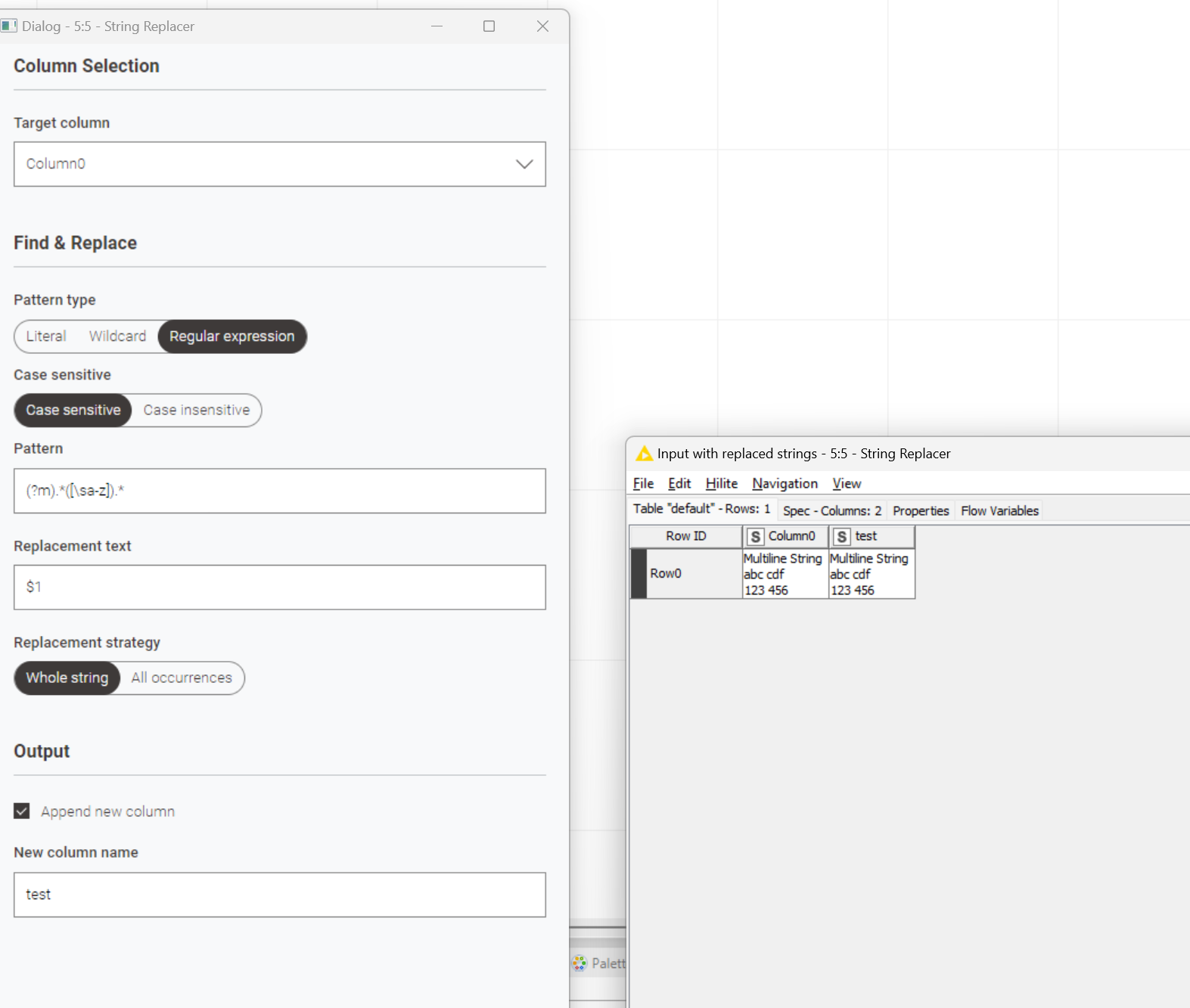Switch to the Flow Variables tab
The width and height of the screenshot is (1190, 1008).
tap(999, 511)
